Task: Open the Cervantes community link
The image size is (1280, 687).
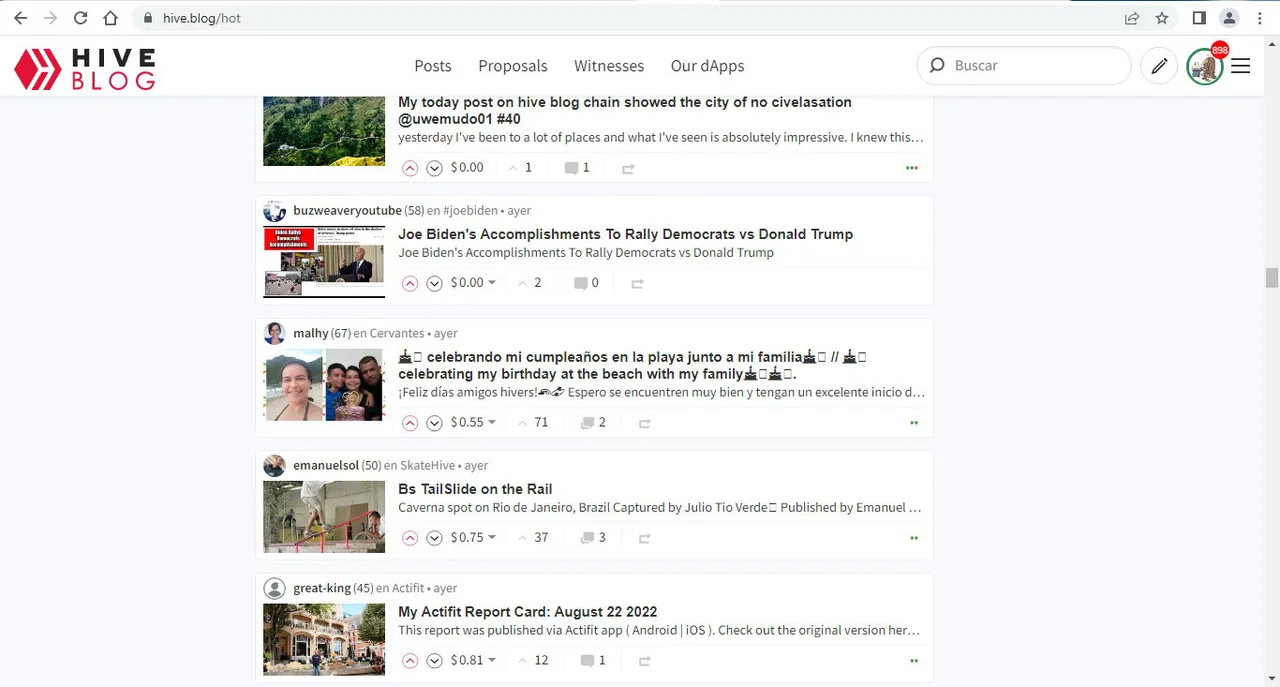Action: point(397,334)
